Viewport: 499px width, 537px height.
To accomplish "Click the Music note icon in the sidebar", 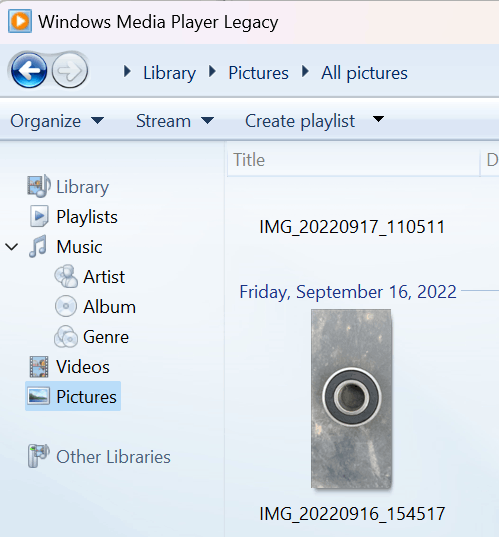I will [x=38, y=246].
